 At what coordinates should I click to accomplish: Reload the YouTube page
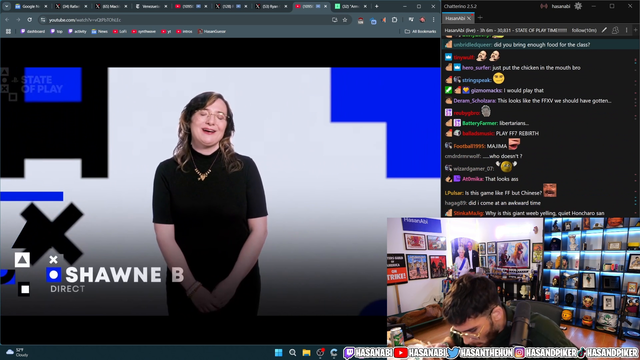tap(29, 20)
